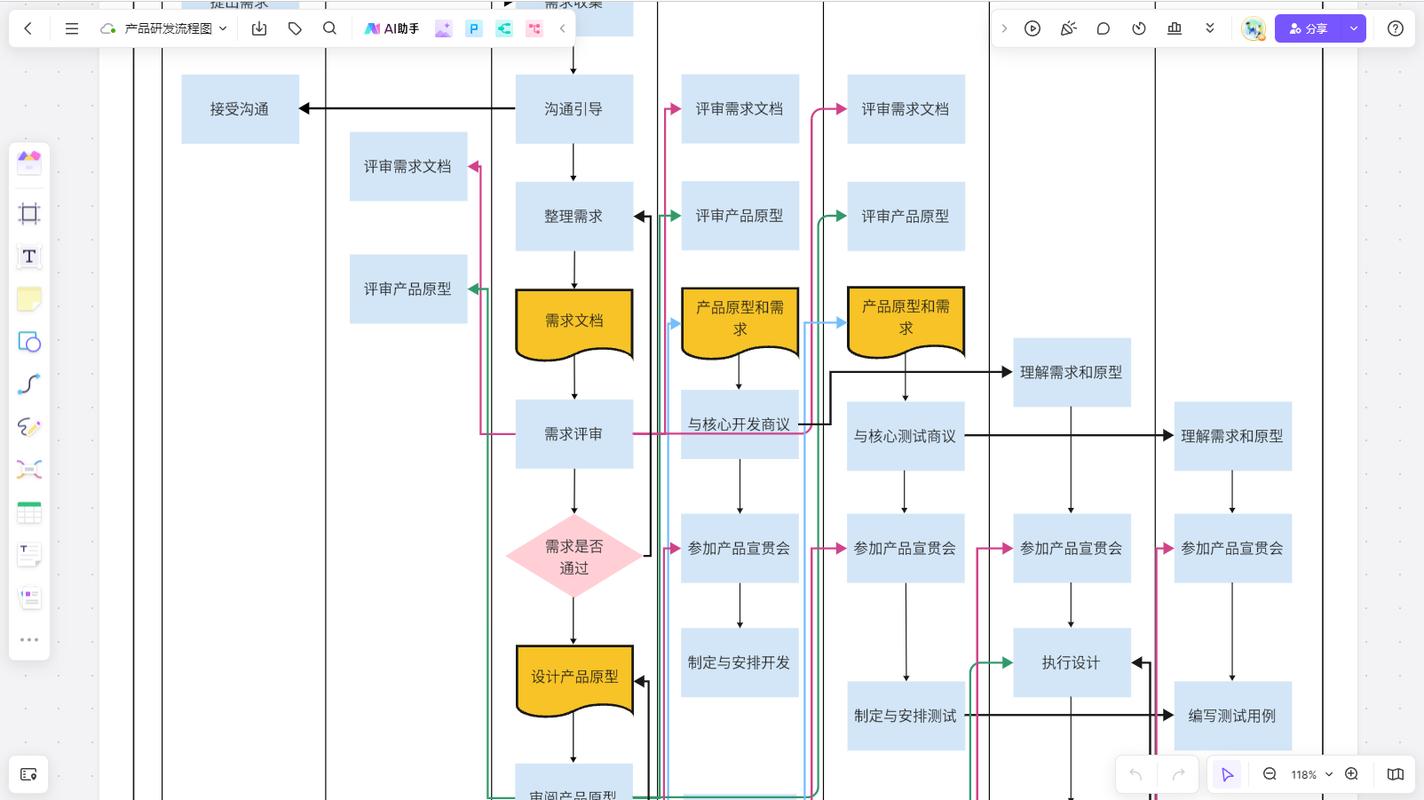1424x800 pixels.
Task: Select the yellow 设计产品原型 shape
Action: [574, 680]
